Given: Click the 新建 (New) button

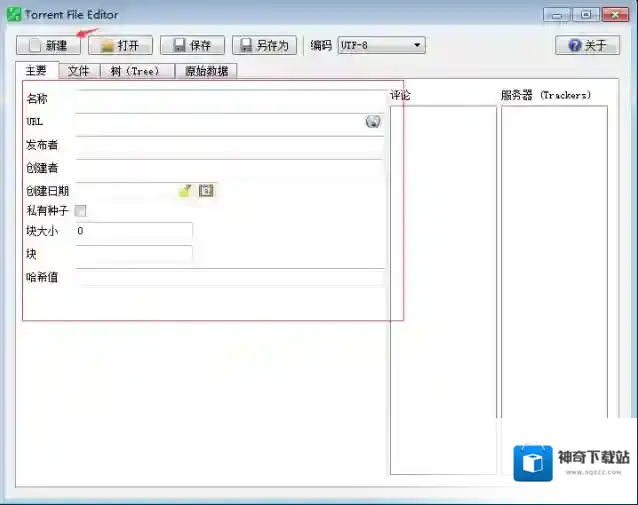Looking at the screenshot, I should tap(48, 46).
